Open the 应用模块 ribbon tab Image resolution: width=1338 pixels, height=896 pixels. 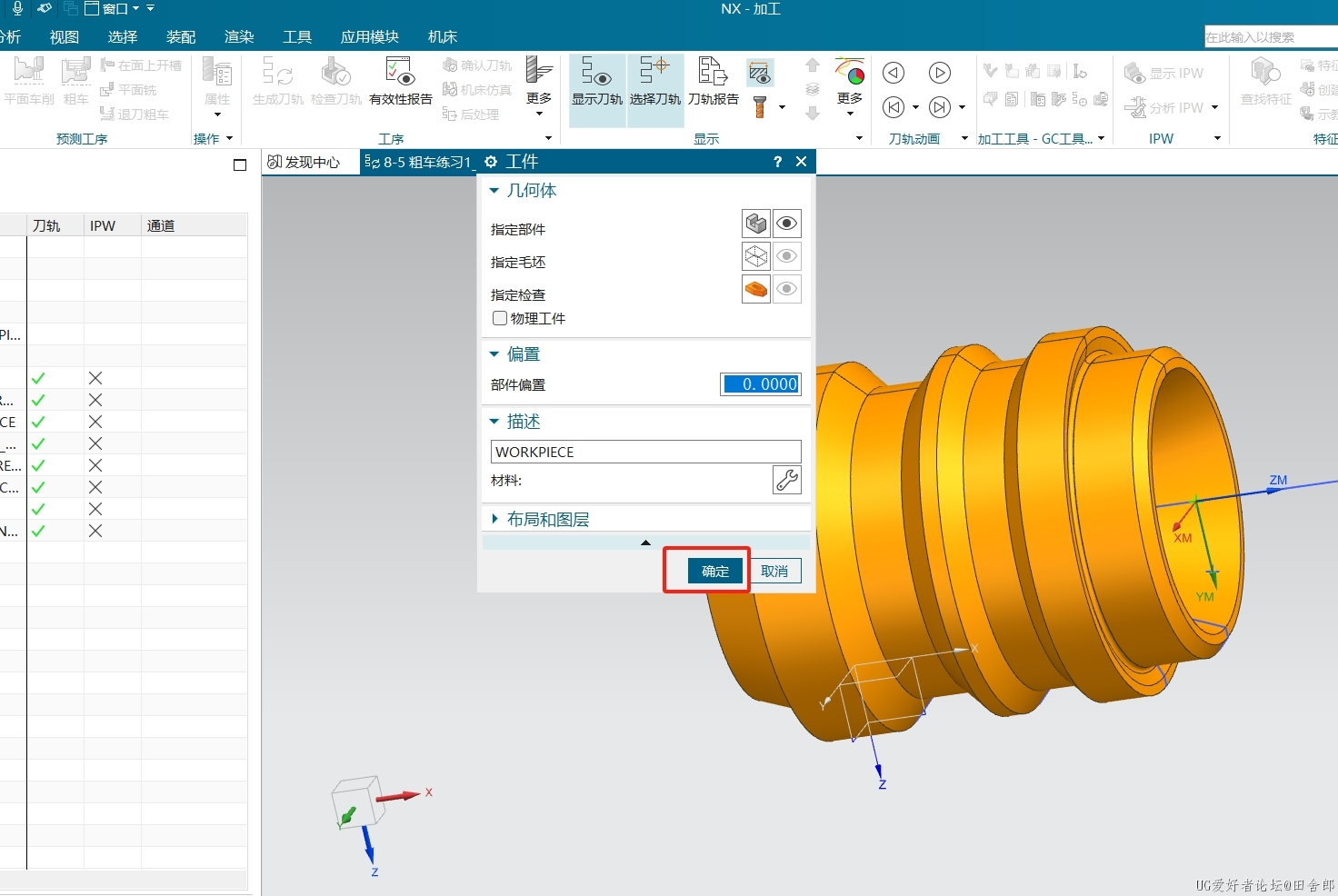point(370,36)
